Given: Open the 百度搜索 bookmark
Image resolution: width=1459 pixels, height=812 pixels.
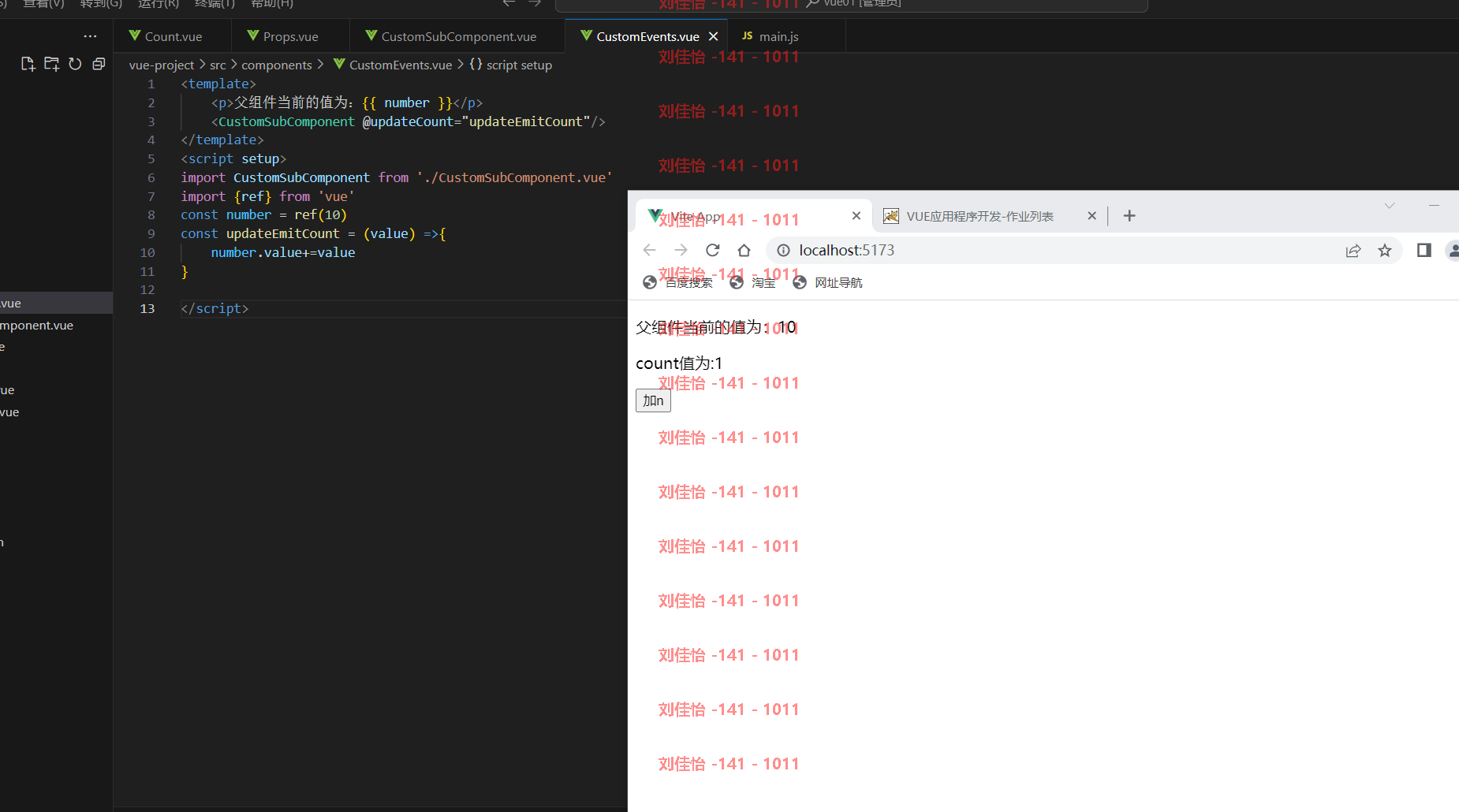Looking at the screenshot, I should (x=678, y=282).
